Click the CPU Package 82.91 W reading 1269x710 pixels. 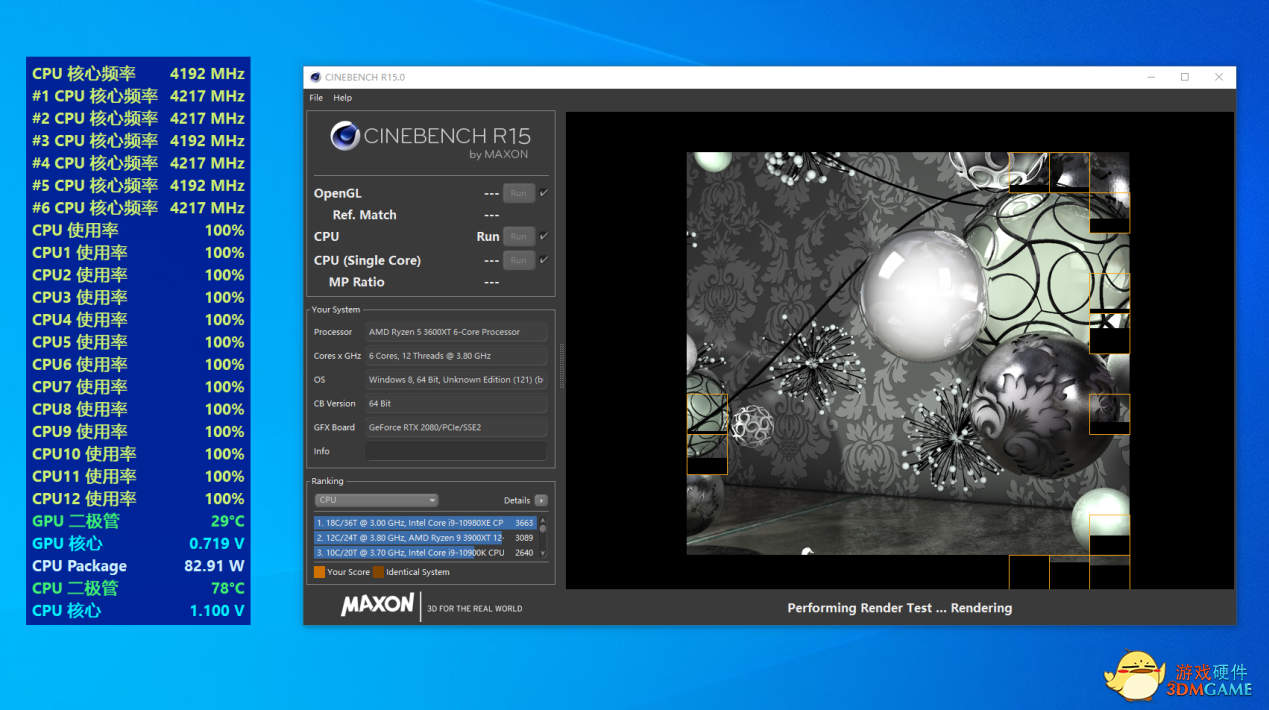click(x=138, y=566)
